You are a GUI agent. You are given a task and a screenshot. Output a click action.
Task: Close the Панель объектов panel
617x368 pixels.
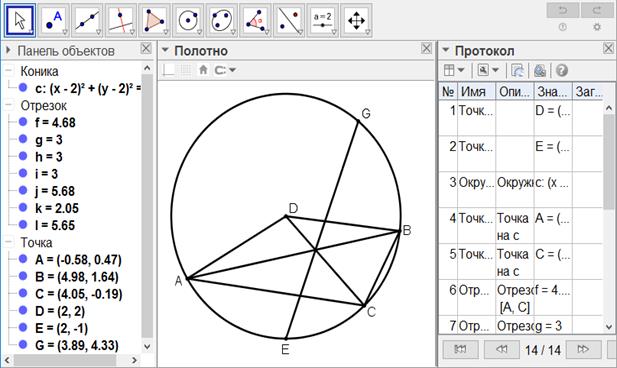pyautogui.click(x=146, y=48)
